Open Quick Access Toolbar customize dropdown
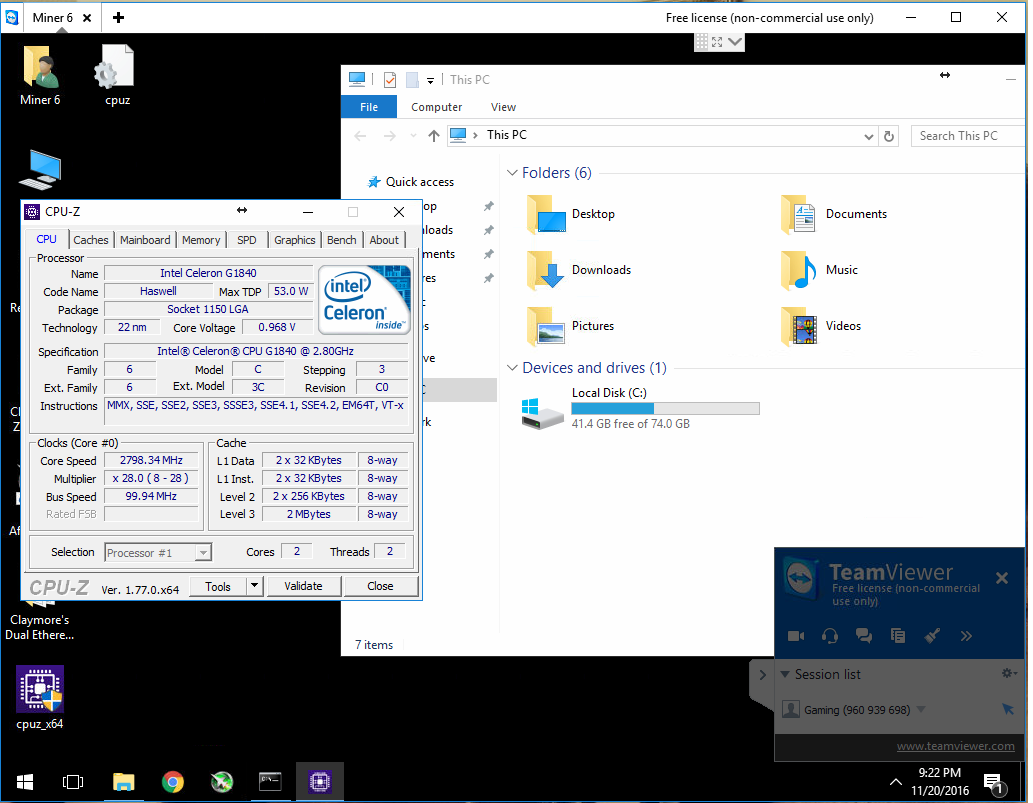The width and height of the screenshot is (1033, 803). tap(430, 80)
